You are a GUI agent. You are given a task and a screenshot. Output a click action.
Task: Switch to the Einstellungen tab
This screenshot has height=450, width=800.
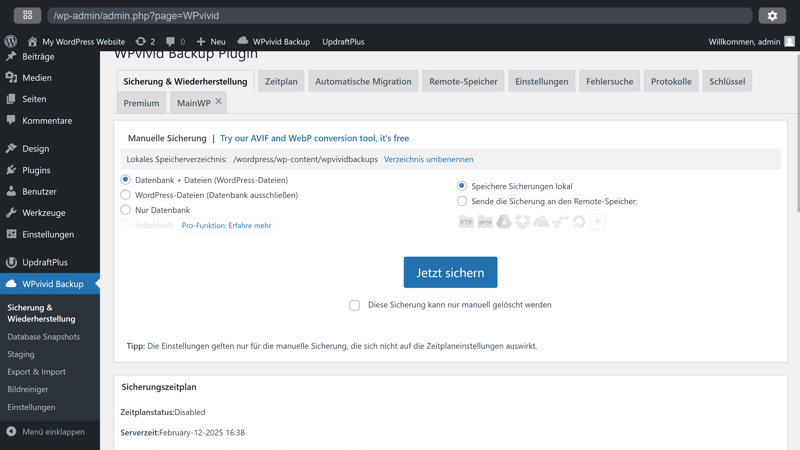pos(542,81)
